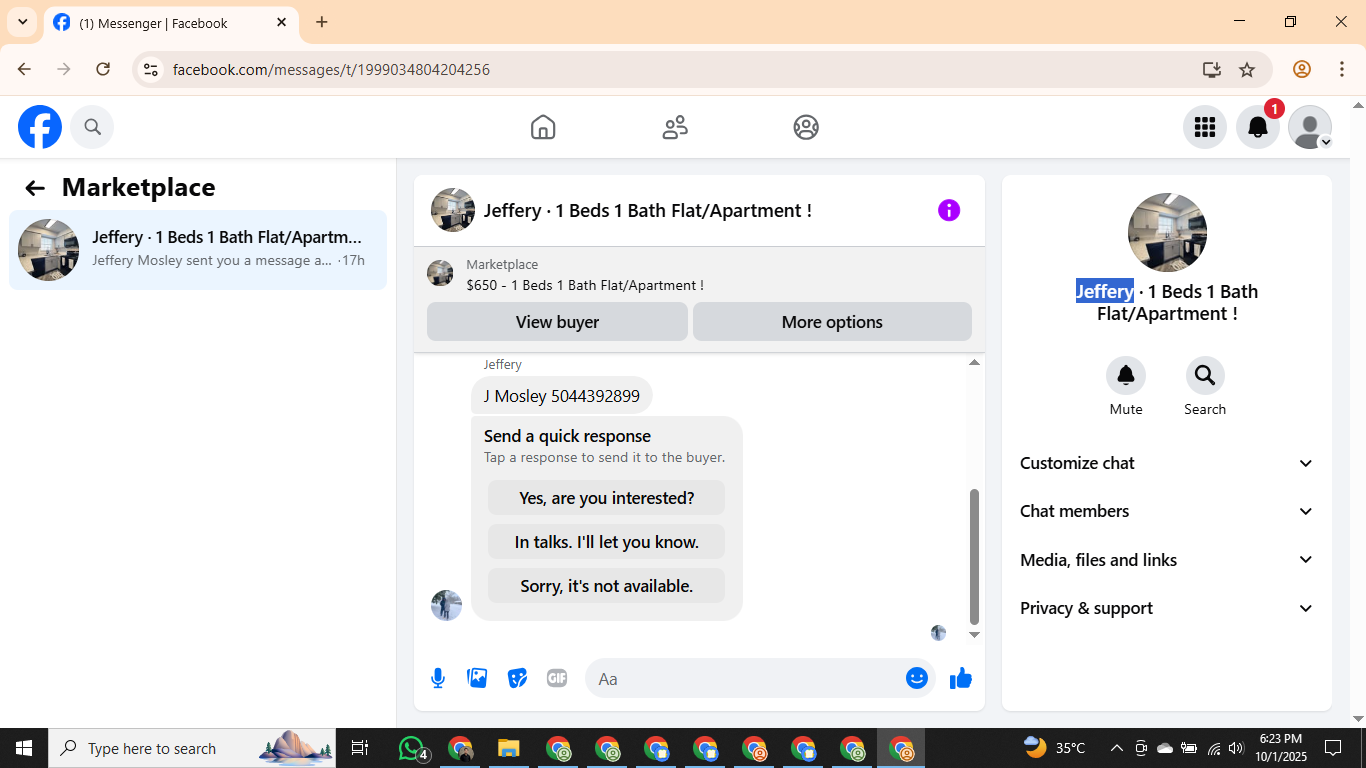Open the install app icon in address bar
The image size is (1366, 768).
coord(1212,69)
